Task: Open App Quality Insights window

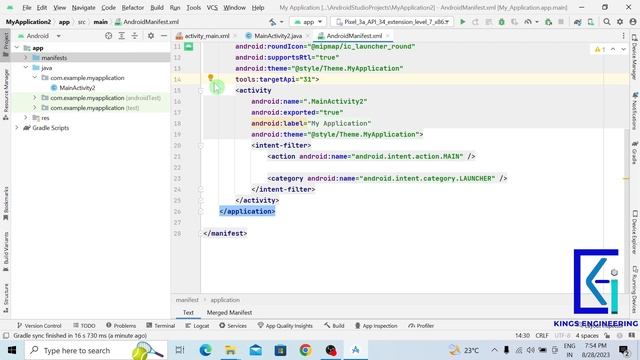Action: coord(285,325)
